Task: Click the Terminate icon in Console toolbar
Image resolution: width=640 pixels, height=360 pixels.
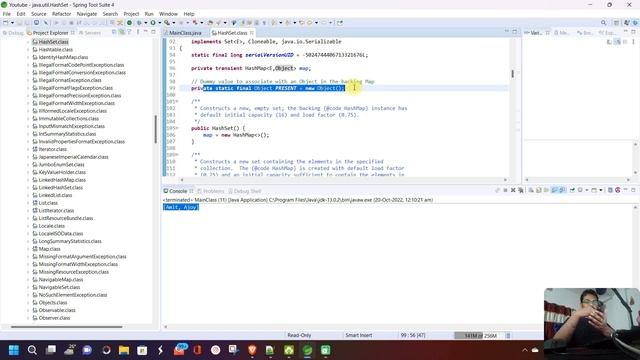Action: coord(505,190)
